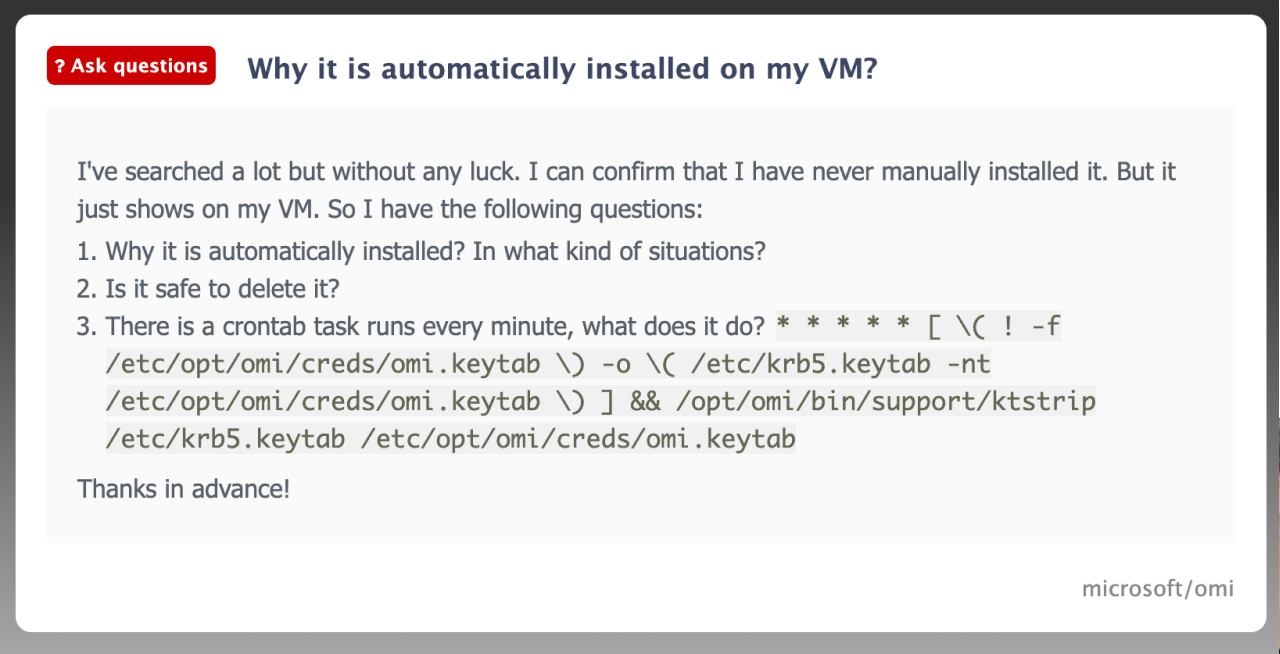The width and height of the screenshot is (1280, 654).
Task: Open the microsoft/omi repository label
Action: (x=1158, y=588)
